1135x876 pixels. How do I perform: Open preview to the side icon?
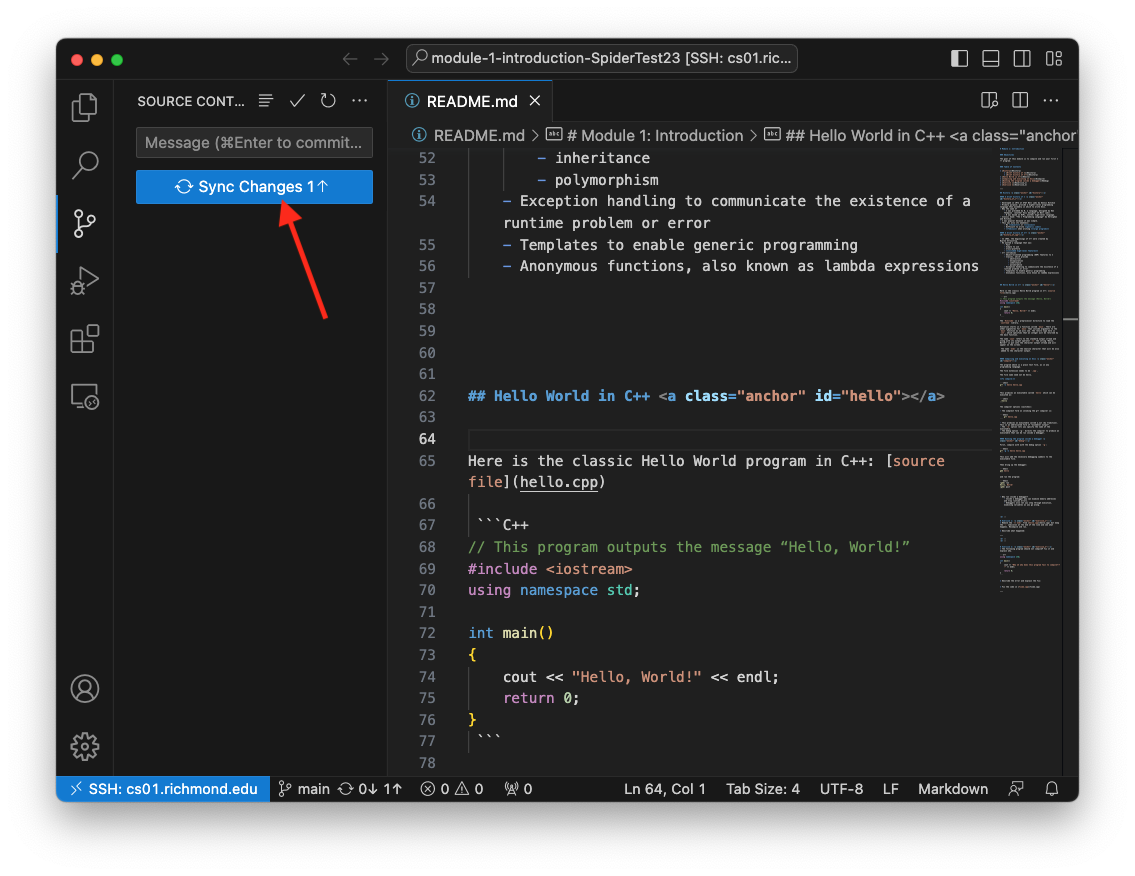pos(989,101)
